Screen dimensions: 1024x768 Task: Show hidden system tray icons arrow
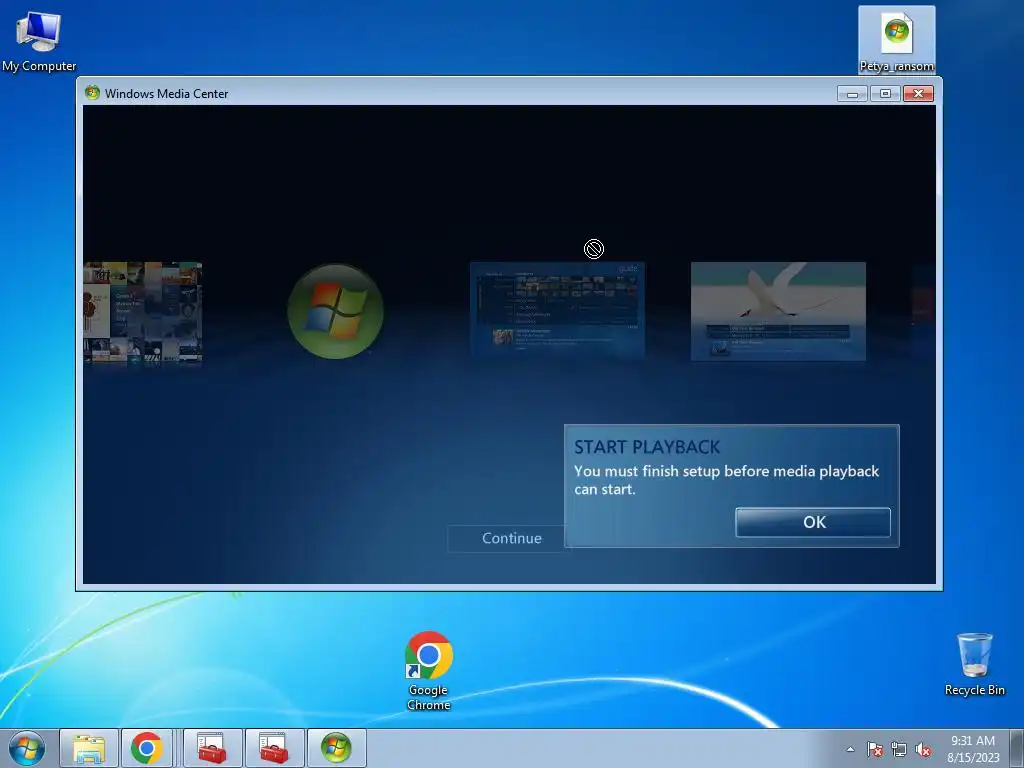[x=850, y=749]
